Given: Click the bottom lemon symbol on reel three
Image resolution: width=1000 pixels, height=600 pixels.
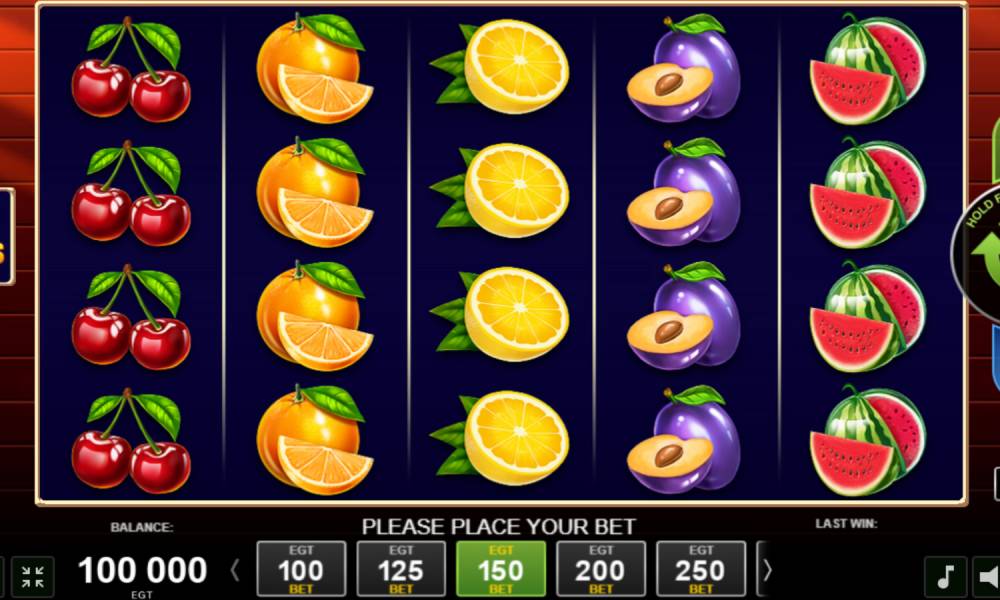Looking at the screenshot, I should click(x=500, y=438).
